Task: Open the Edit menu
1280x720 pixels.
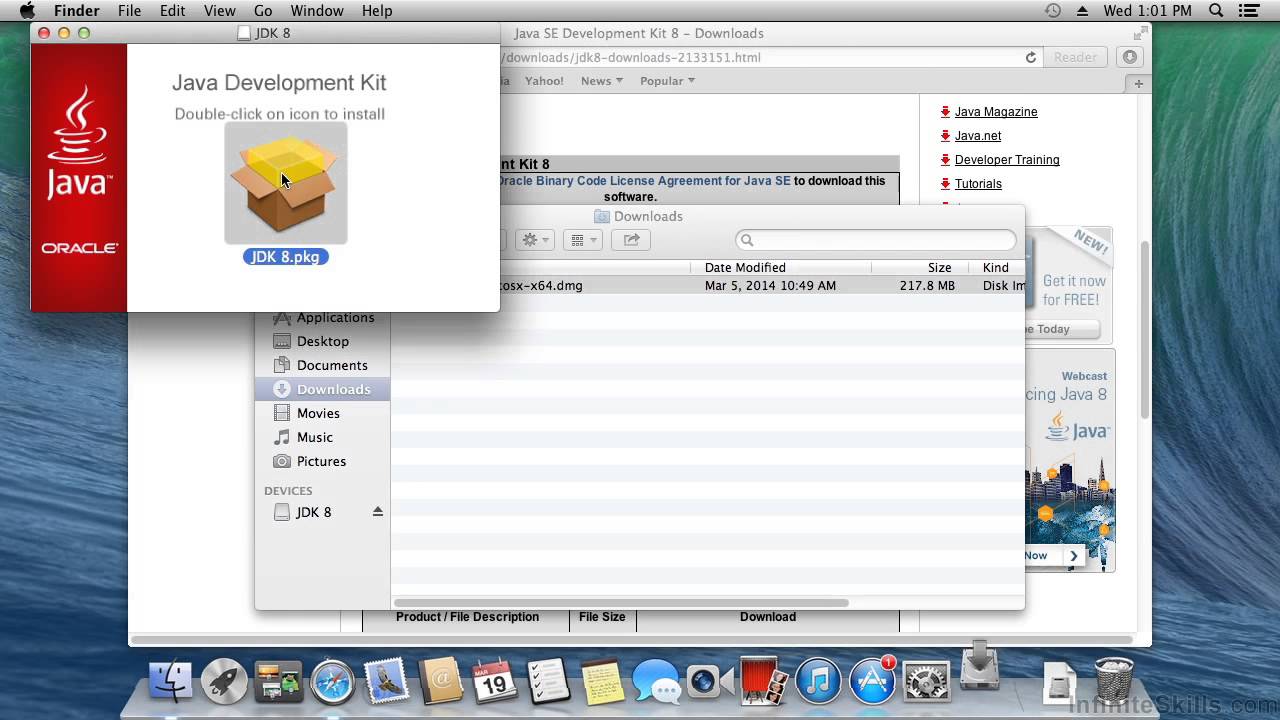Action: click(x=172, y=11)
